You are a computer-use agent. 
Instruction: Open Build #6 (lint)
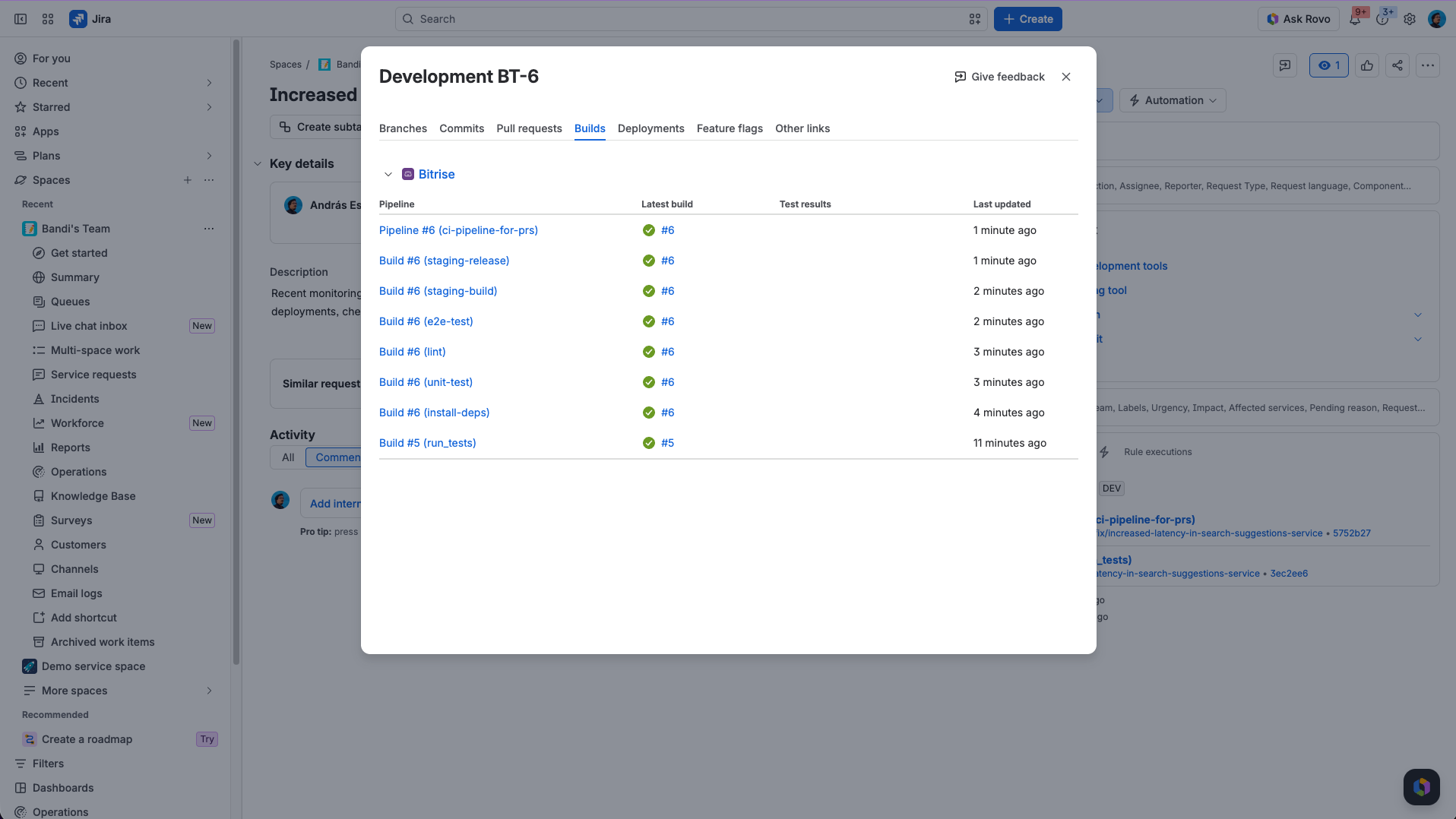[x=412, y=352]
